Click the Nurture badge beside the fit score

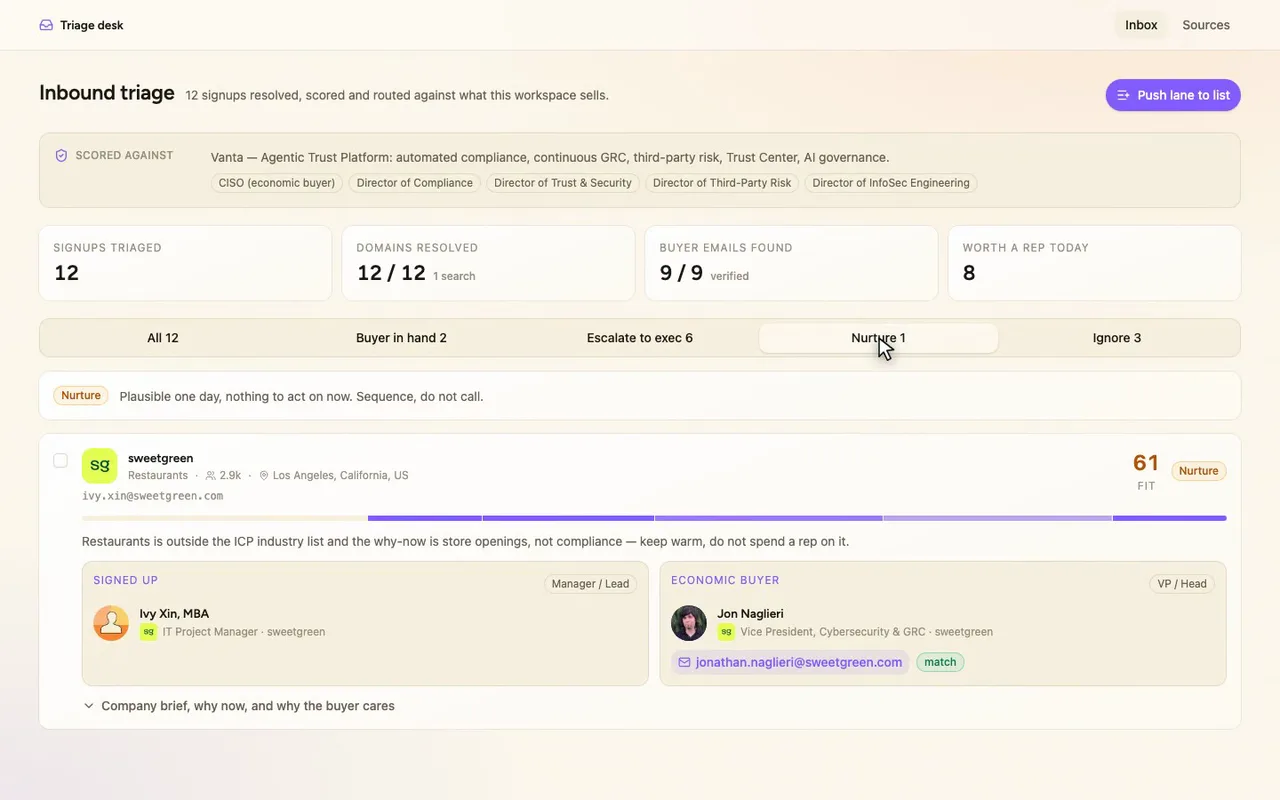coord(1198,471)
